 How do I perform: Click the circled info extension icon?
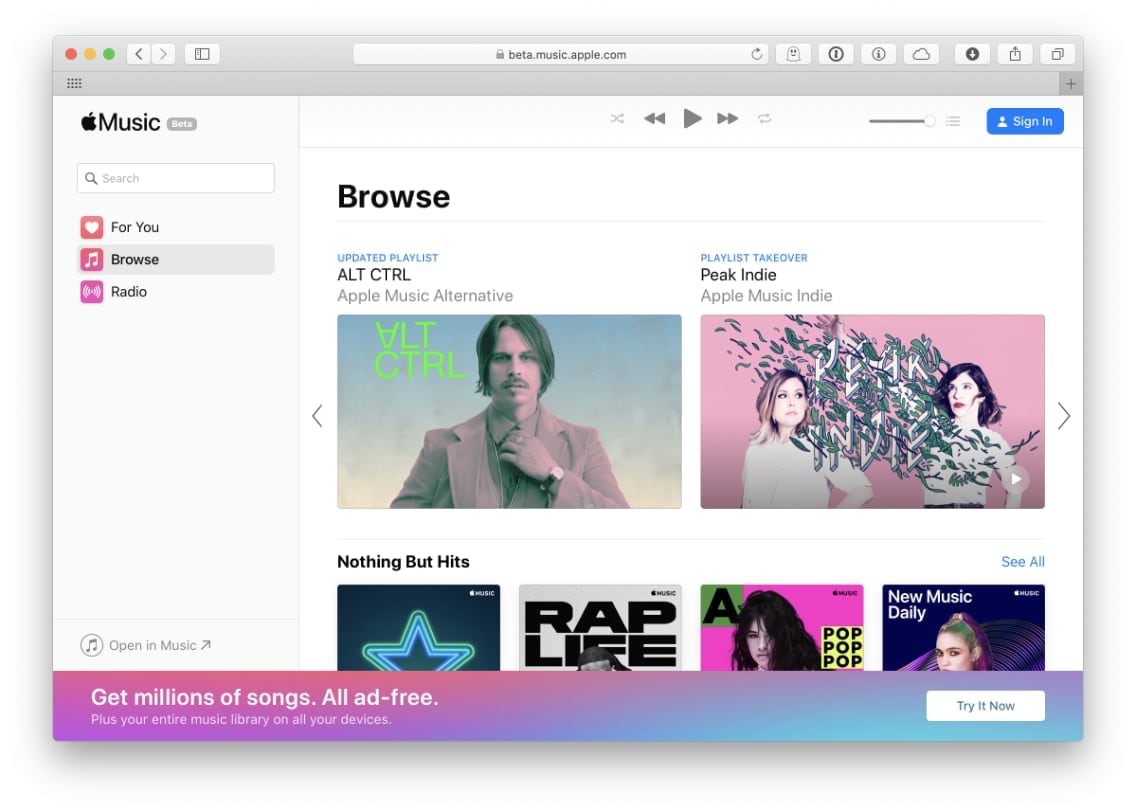pos(878,54)
